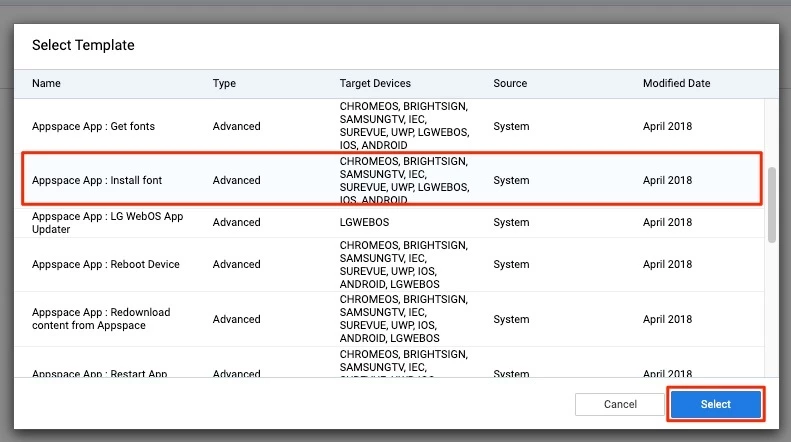The image size is (791, 442).
Task: Click the template list vertical scrollbar thumb
Action: [x=771, y=205]
